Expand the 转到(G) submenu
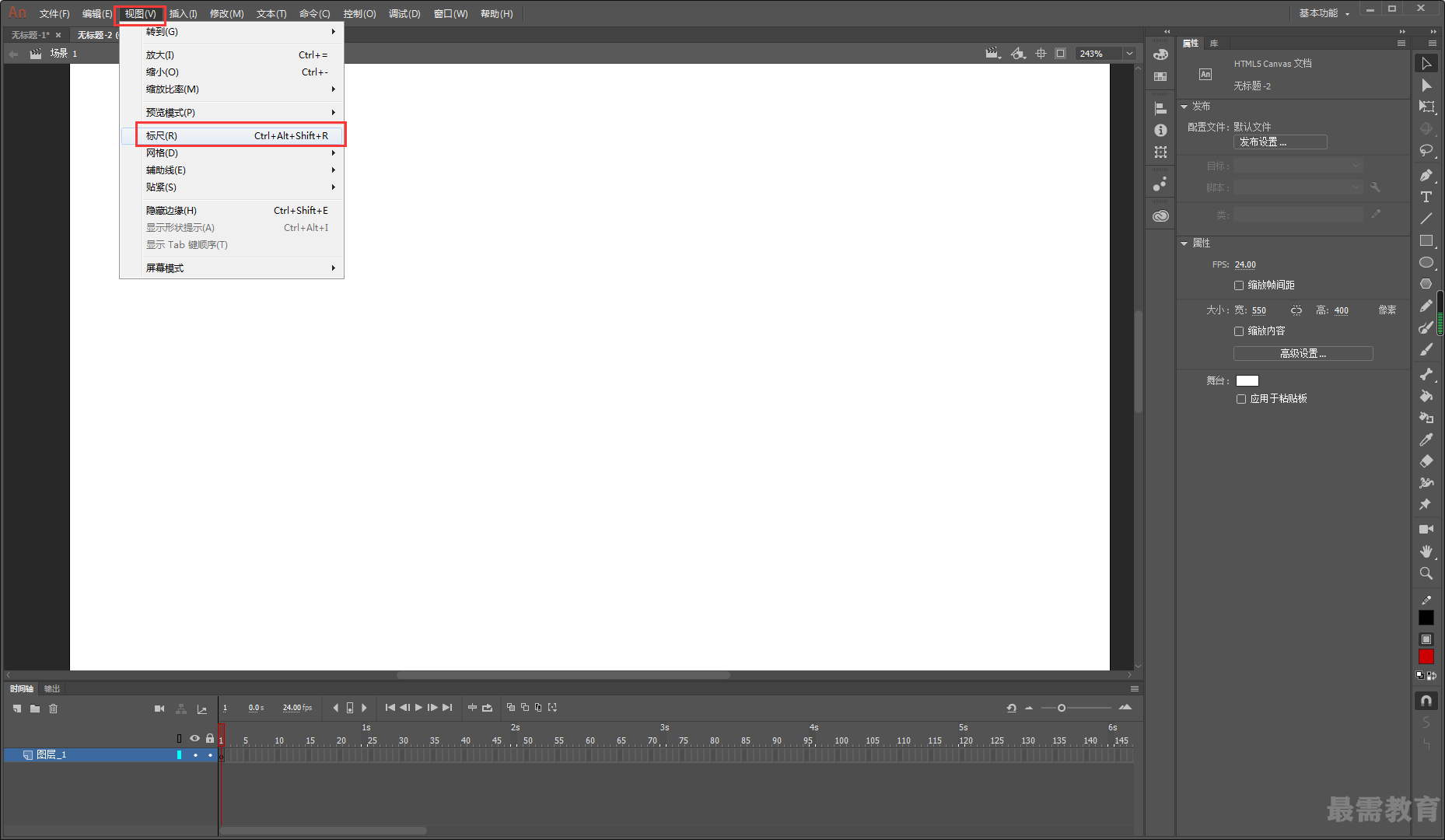 [x=232, y=32]
